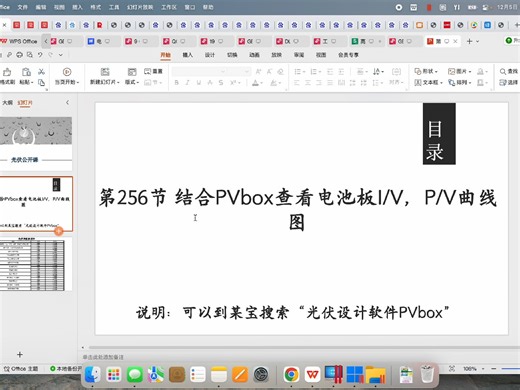Screen dimensions: 520x390
Task: Click the Paste clipboard icon
Action: pos(26,72)
